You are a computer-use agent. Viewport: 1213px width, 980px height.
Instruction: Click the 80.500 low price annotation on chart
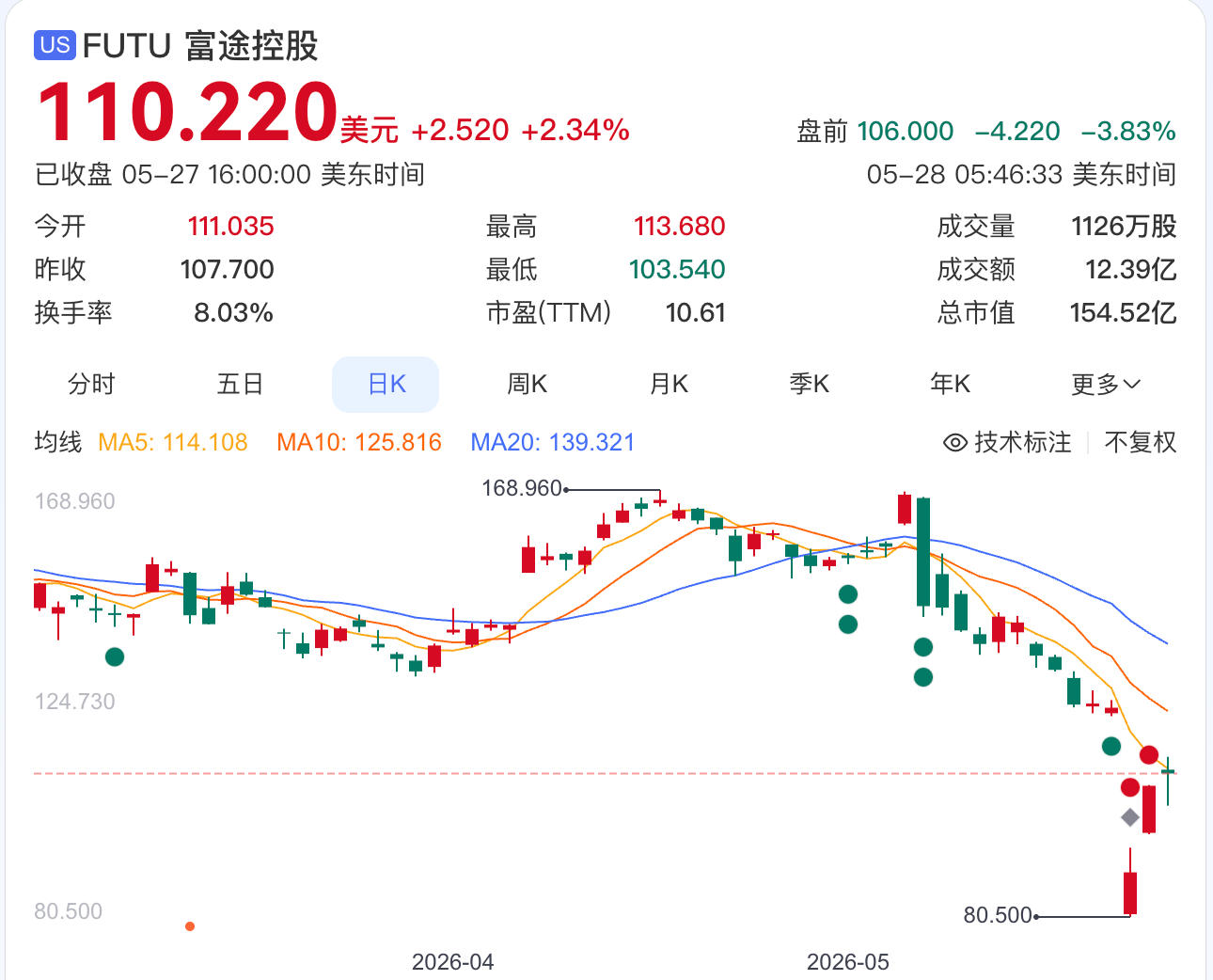click(998, 915)
